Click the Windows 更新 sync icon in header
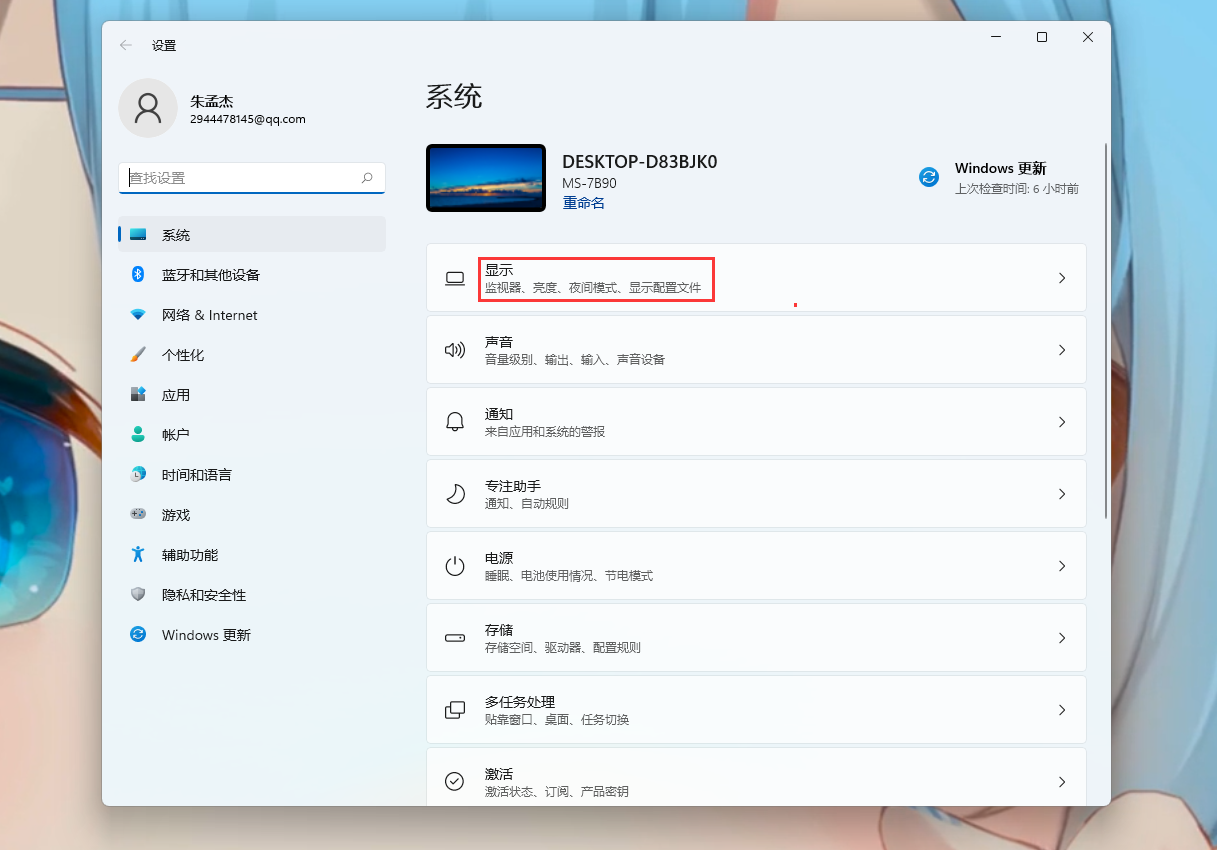The width and height of the screenshot is (1217, 850). [929, 178]
